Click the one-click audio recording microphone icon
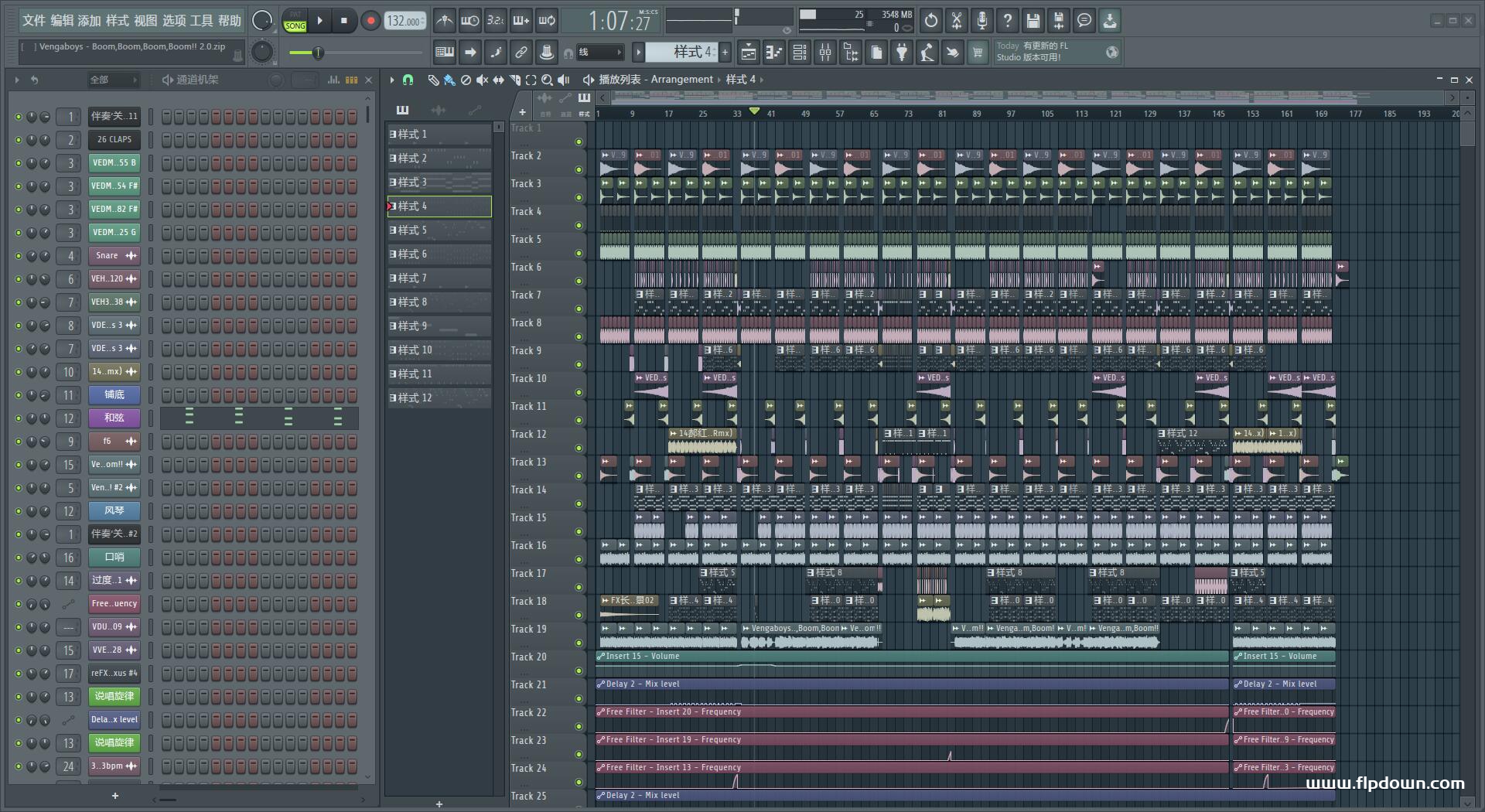This screenshot has width=1485, height=812. click(x=982, y=21)
